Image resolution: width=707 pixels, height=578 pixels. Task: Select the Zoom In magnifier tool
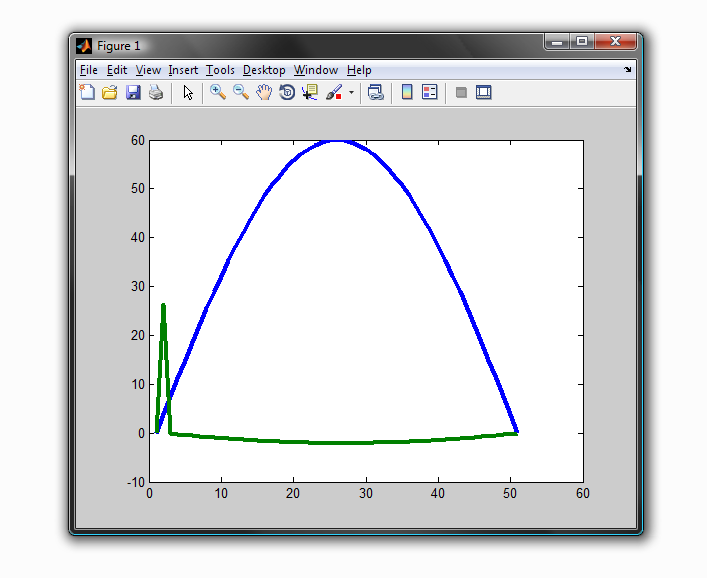pyautogui.click(x=217, y=93)
